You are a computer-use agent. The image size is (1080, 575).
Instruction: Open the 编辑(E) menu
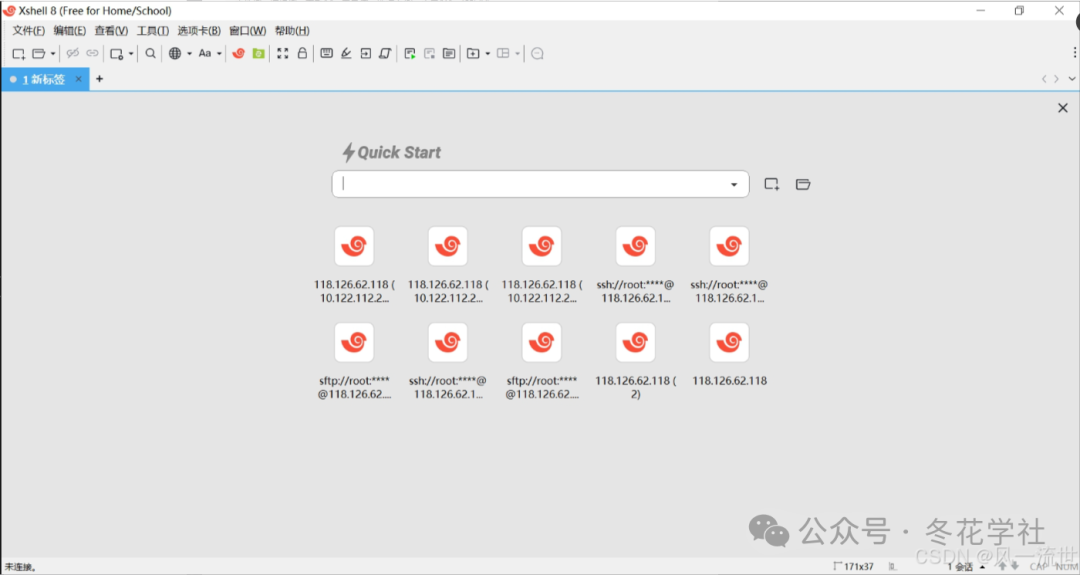point(70,31)
